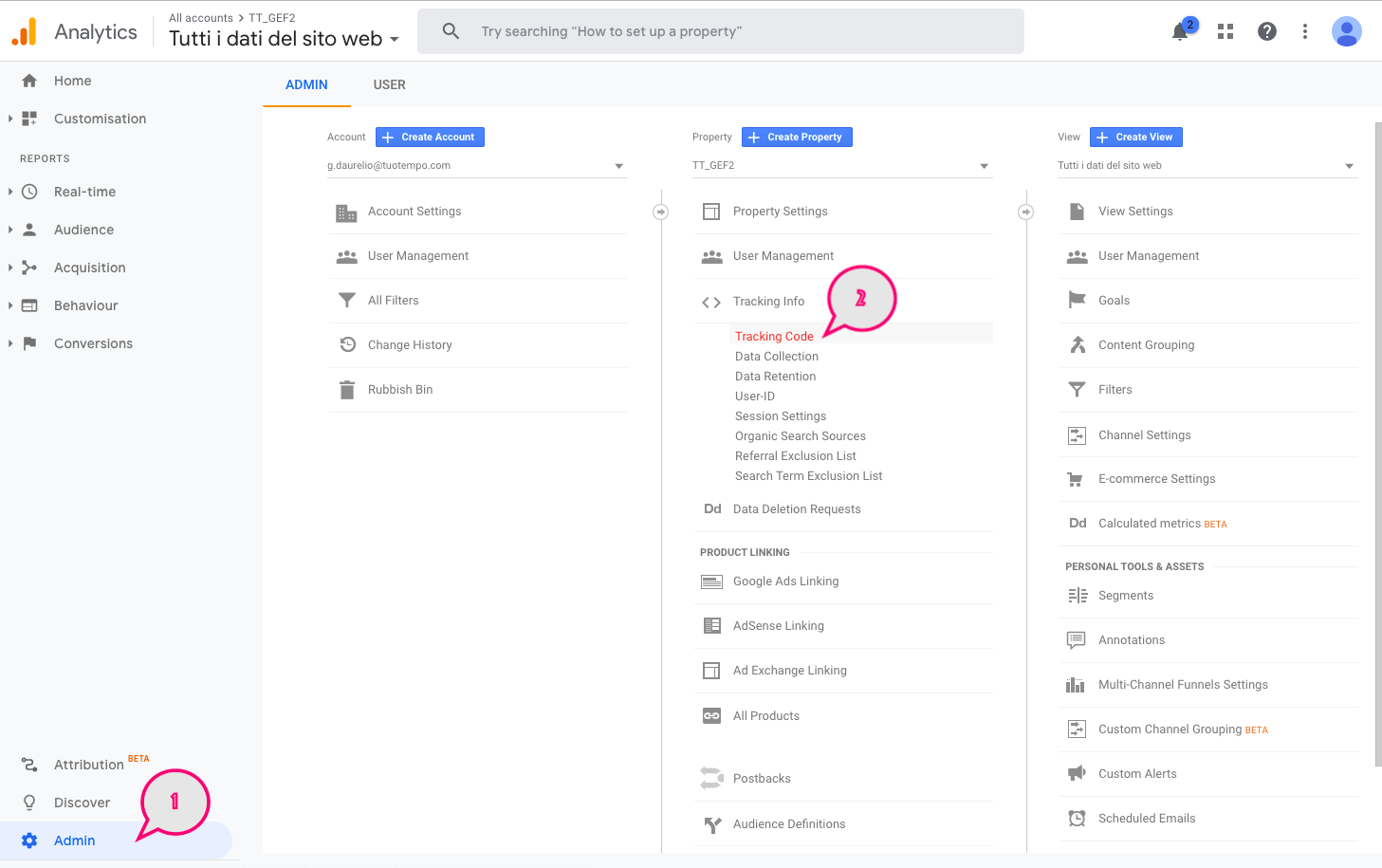The height and width of the screenshot is (868, 1382).
Task: Click the All Filters funnel icon
Action: pyautogui.click(x=347, y=301)
